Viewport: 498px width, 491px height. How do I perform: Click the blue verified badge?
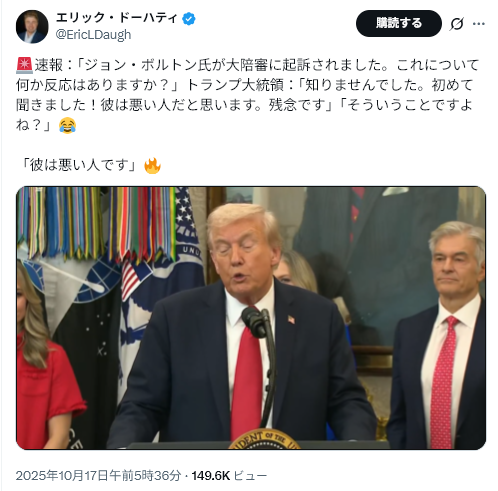point(189,19)
